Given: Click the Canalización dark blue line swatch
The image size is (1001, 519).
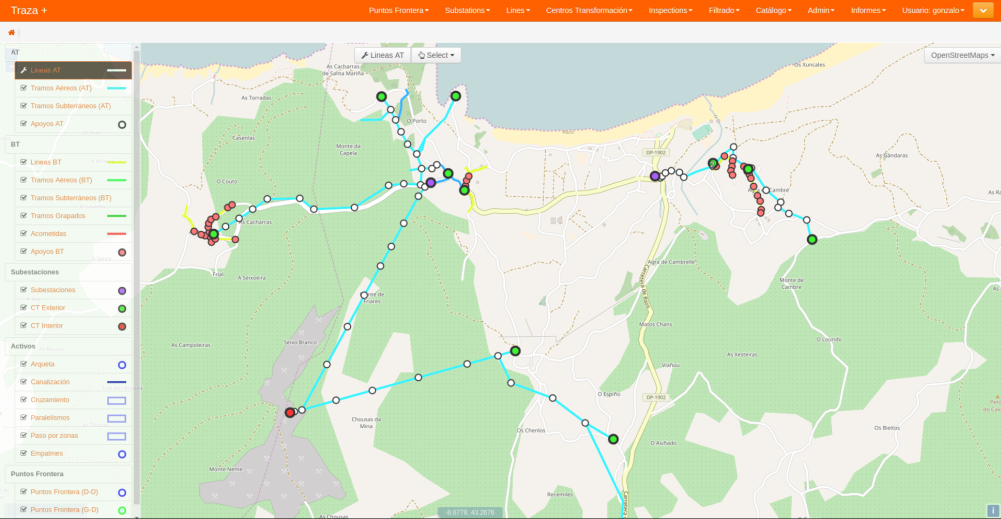Looking at the screenshot, I should [x=116, y=382].
